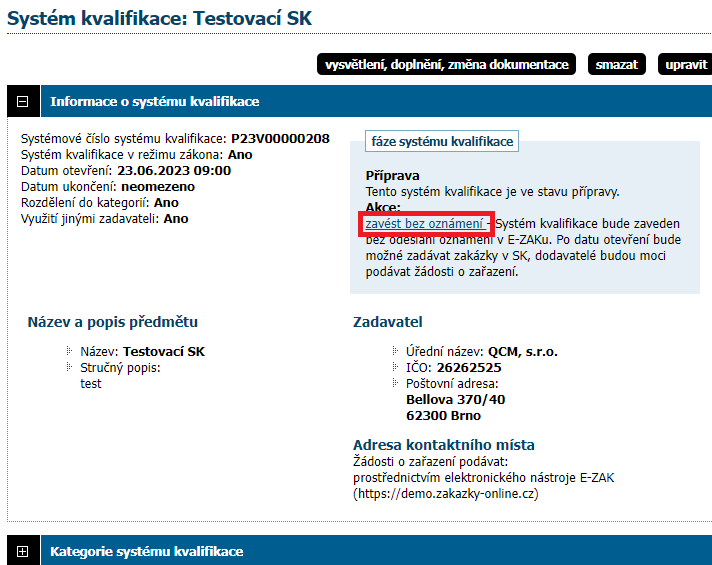The width and height of the screenshot is (712, 565).
Task: Click the 'Příprava' status label
Action: coord(392,175)
